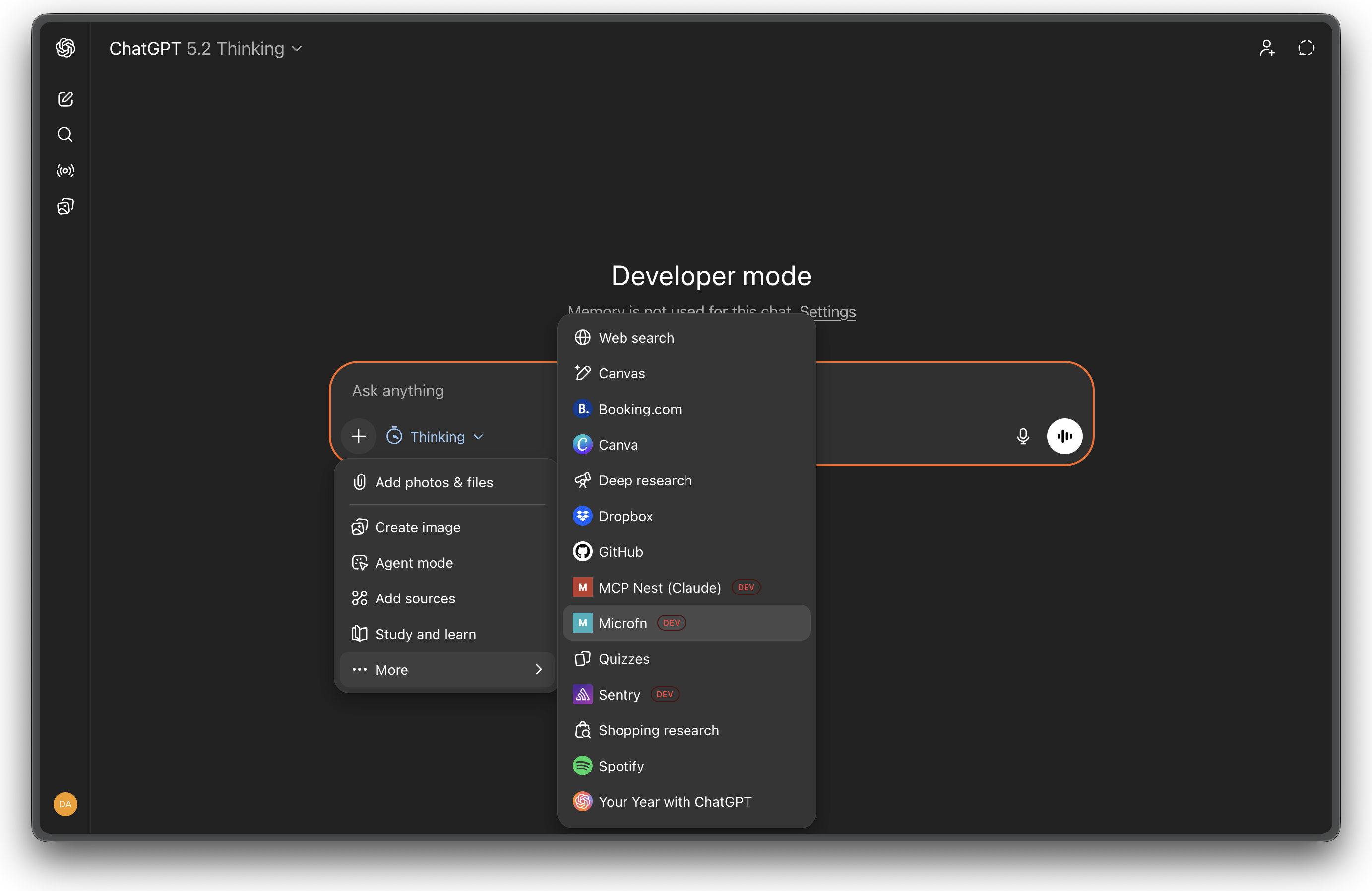The height and width of the screenshot is (891, 1372).
Task: Select the Canva app
Action: pos(686,444)
